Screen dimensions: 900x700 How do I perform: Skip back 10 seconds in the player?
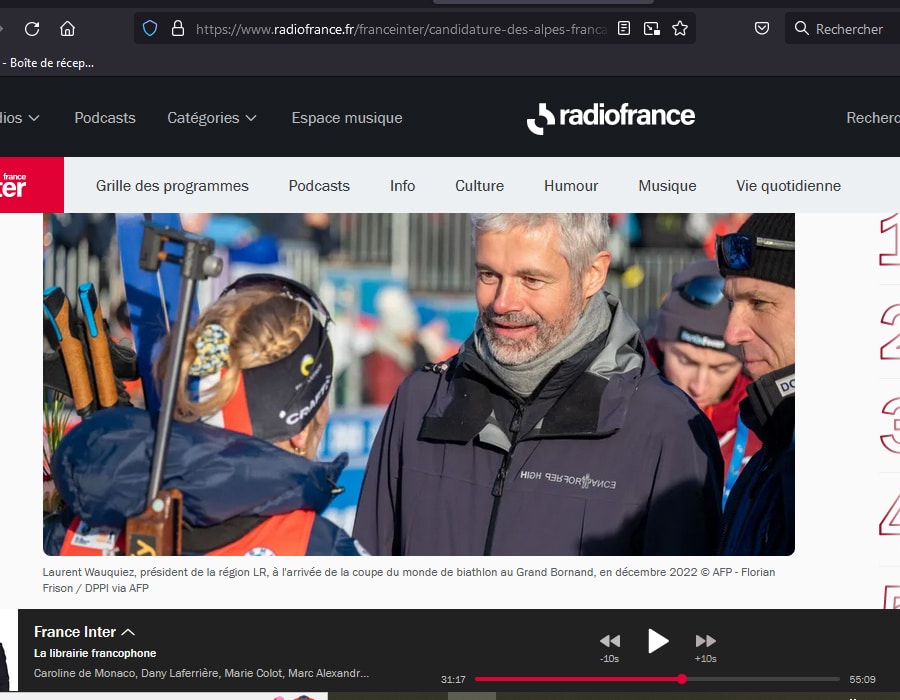[610, 641]
